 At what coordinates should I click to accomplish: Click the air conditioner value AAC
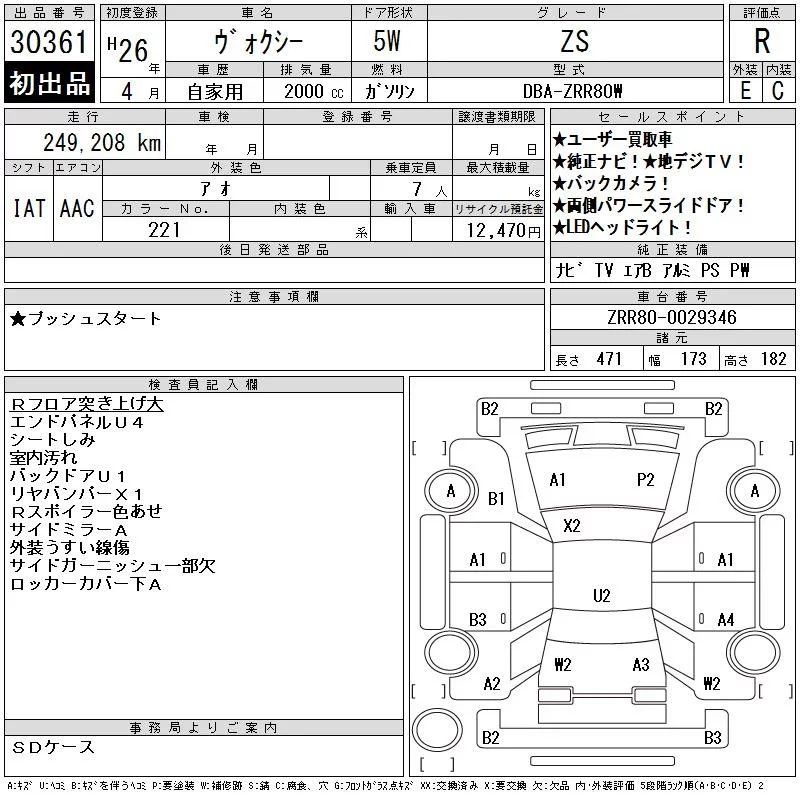[x=77, y=208]
